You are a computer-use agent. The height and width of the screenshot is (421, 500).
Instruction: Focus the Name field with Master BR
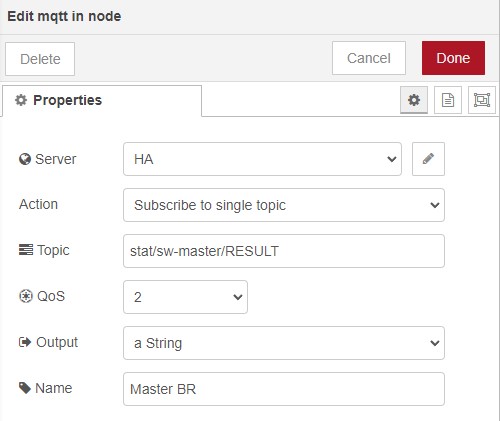pyautogui.click(x=284, y=389)
